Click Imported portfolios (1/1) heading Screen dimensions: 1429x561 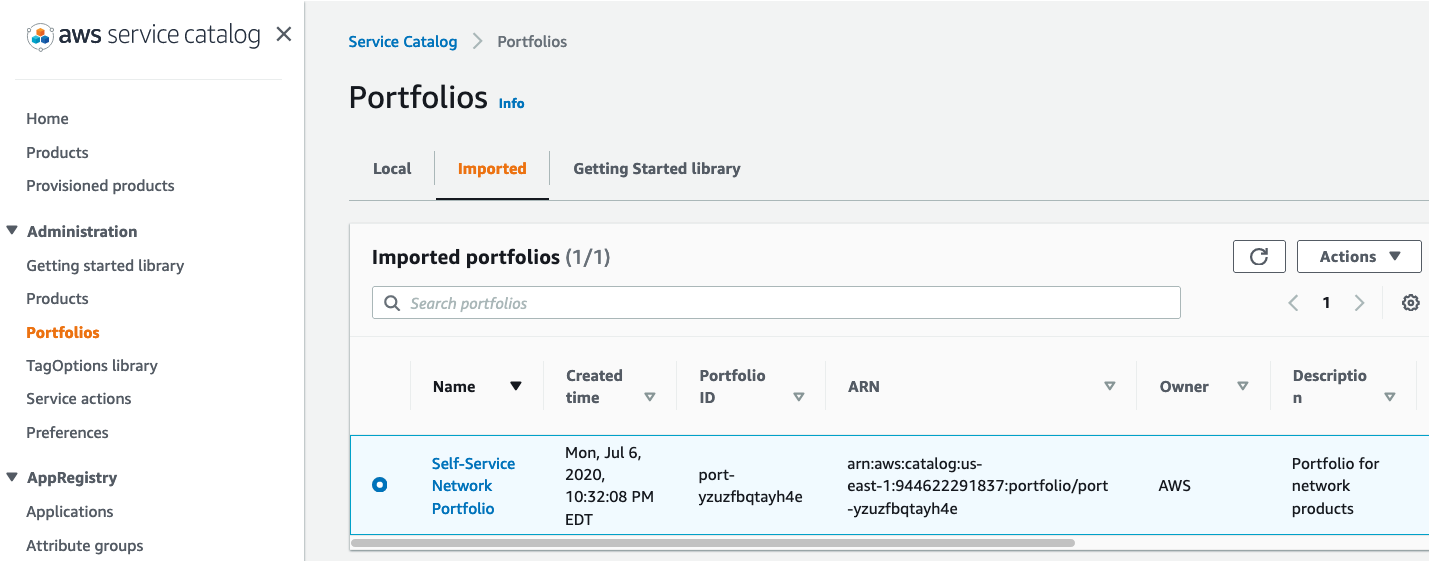[x=491, y=257]
